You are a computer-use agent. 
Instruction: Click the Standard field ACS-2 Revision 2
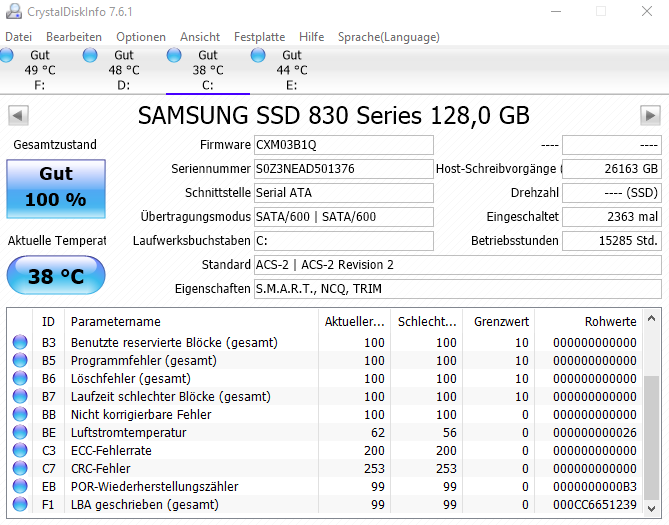pos(458,265)
